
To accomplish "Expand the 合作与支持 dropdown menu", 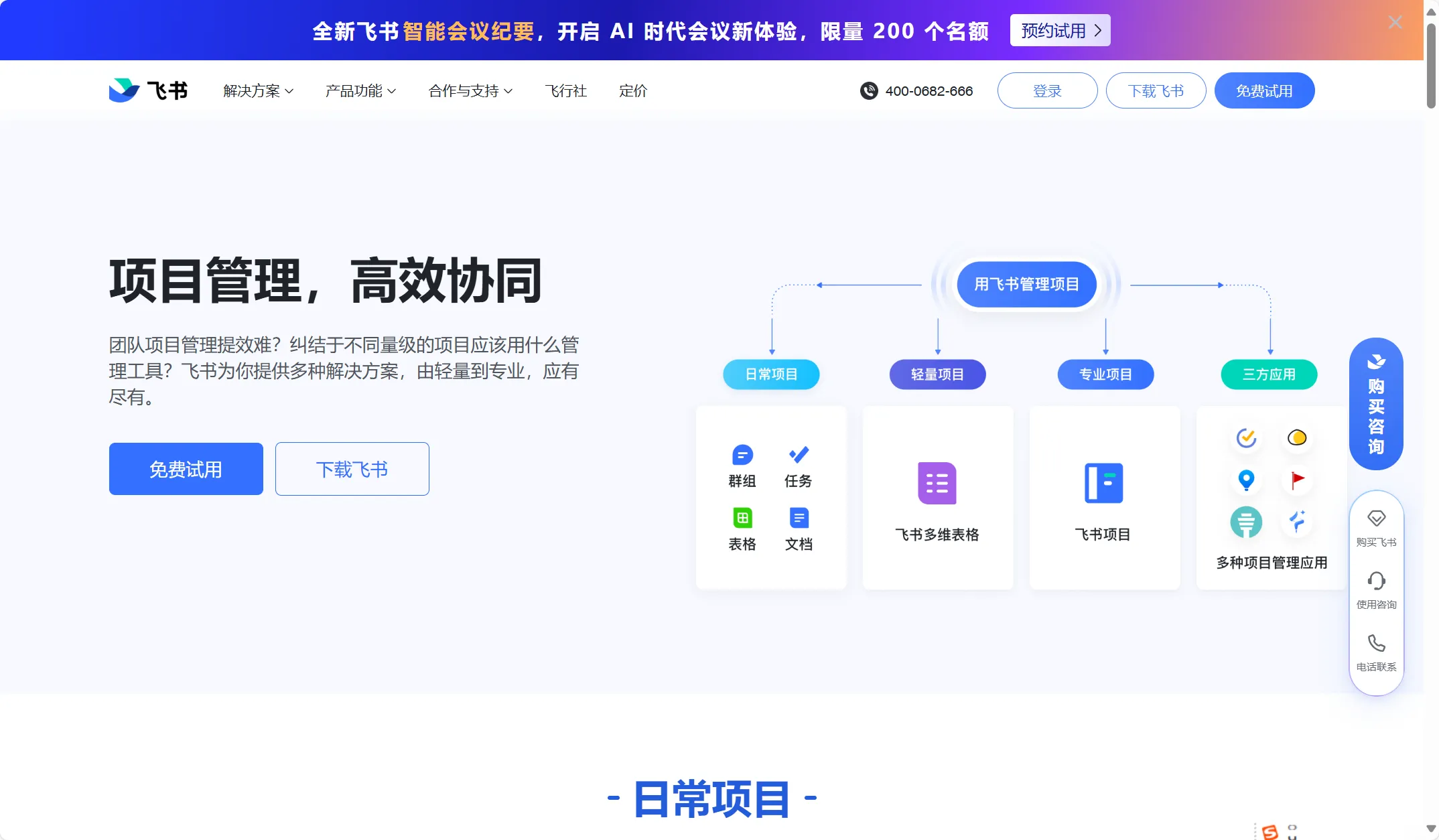I will 471,91.
